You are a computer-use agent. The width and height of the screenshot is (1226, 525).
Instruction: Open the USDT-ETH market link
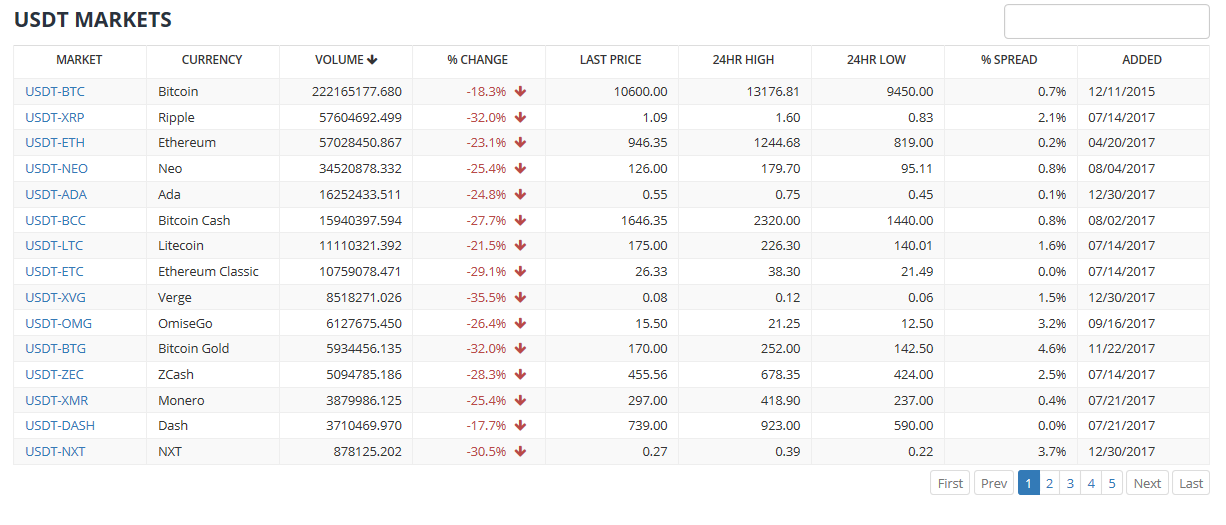pyautogui.click(x=55, y=143)
